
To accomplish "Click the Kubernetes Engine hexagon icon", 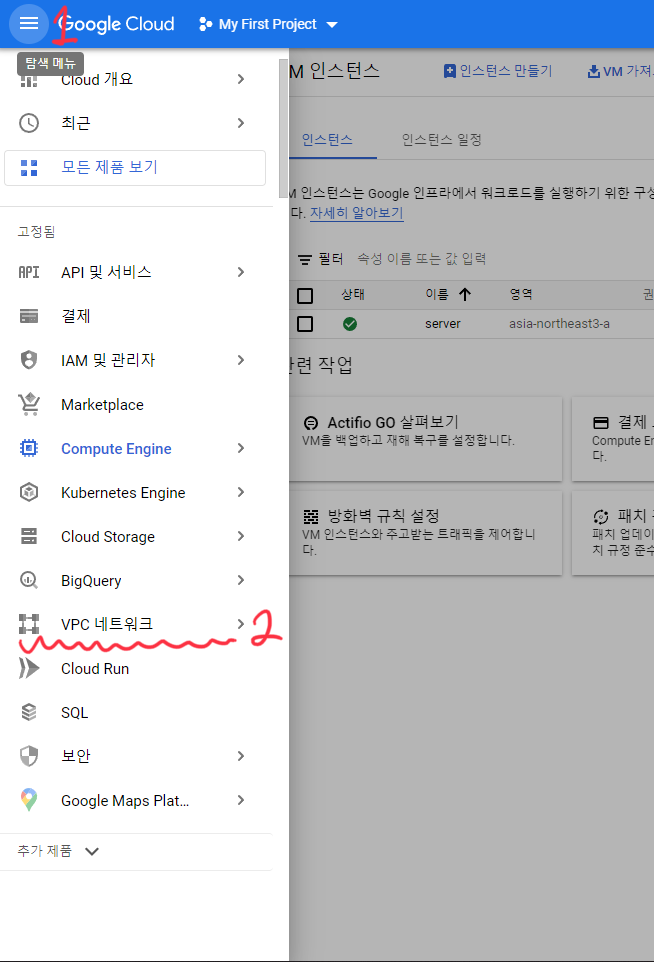I will [x=29, y=493].
